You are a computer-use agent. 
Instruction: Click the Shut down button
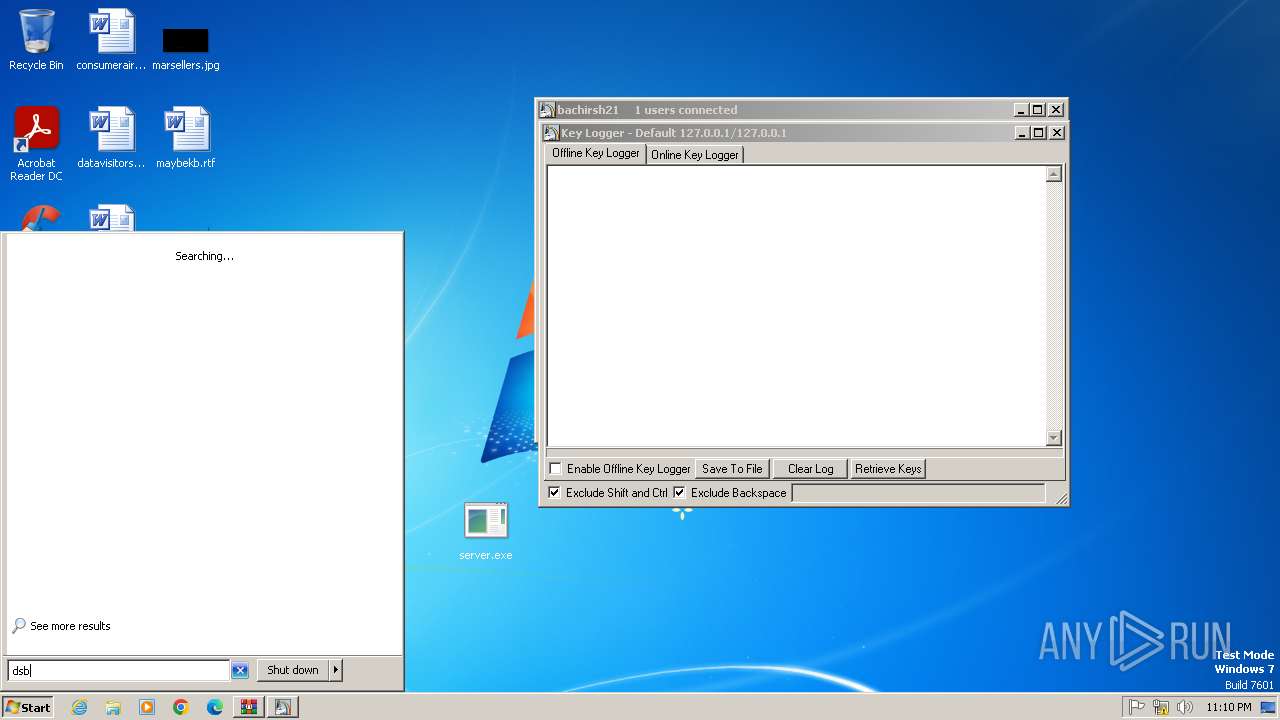[x=293, y=670]
